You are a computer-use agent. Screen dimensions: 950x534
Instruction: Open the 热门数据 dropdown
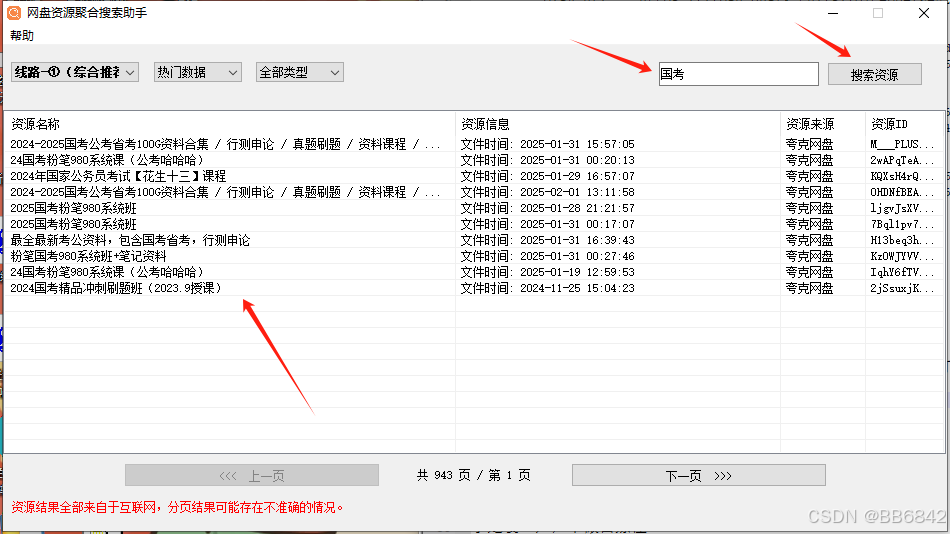click(198, 72)
